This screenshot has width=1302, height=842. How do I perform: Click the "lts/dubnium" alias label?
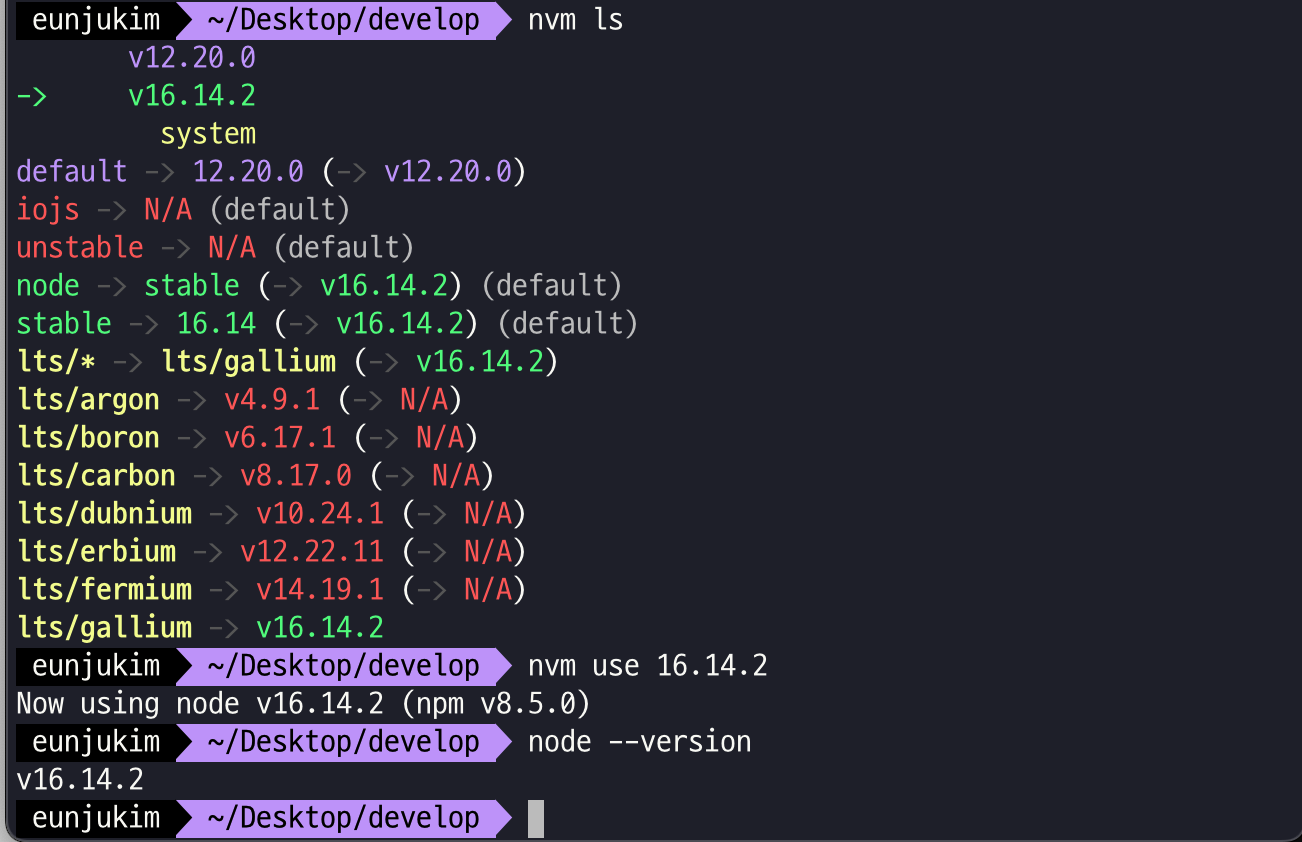coord(104,514)
